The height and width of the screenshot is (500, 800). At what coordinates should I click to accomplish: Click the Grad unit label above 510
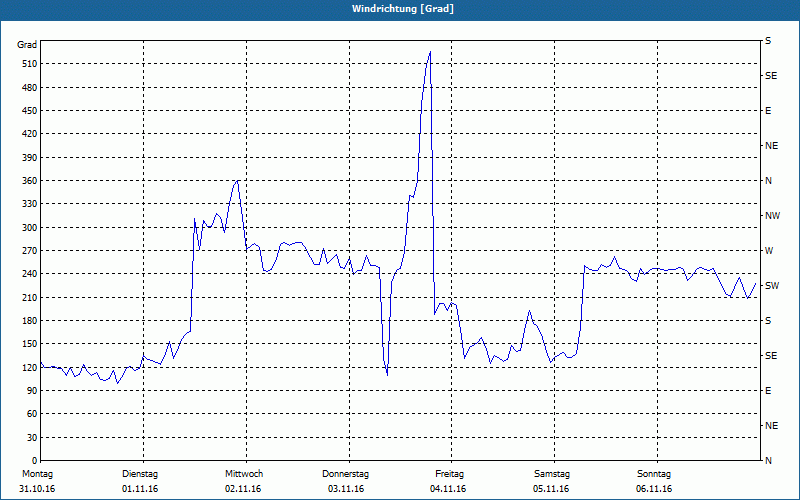click(27, 45)
